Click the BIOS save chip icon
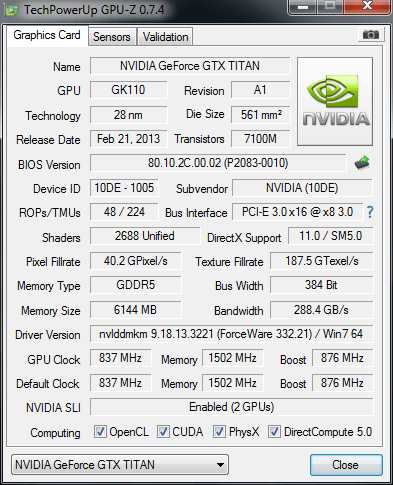The height and width of the screenshot is (485, 393). (x=362, y=163)
